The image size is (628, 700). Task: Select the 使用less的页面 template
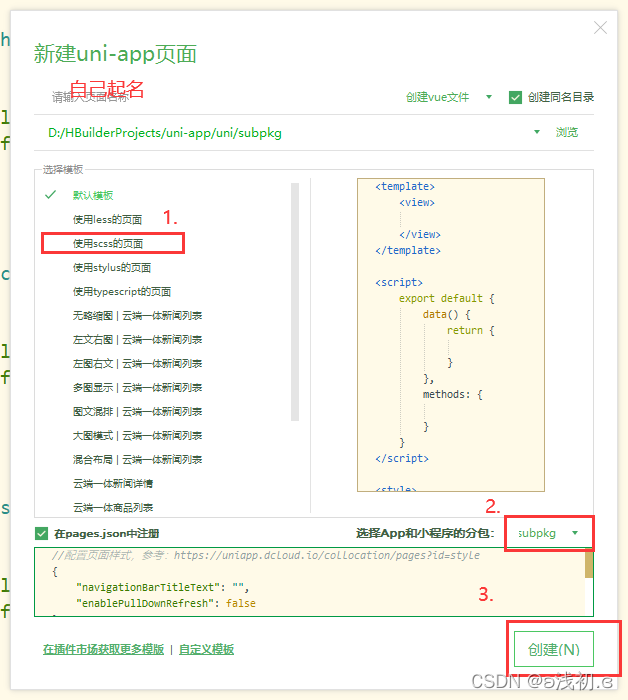click(107, 219)
